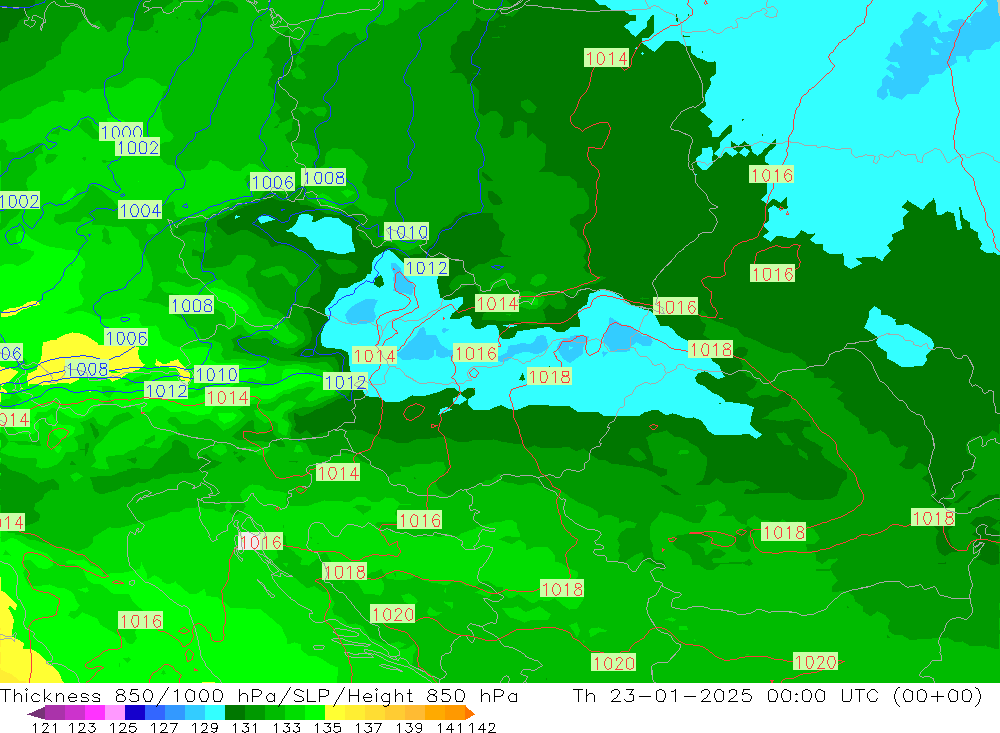Pick the dark navy blue legend swatch
This screenshot has width=1000, height=733.
pos(135,713)
